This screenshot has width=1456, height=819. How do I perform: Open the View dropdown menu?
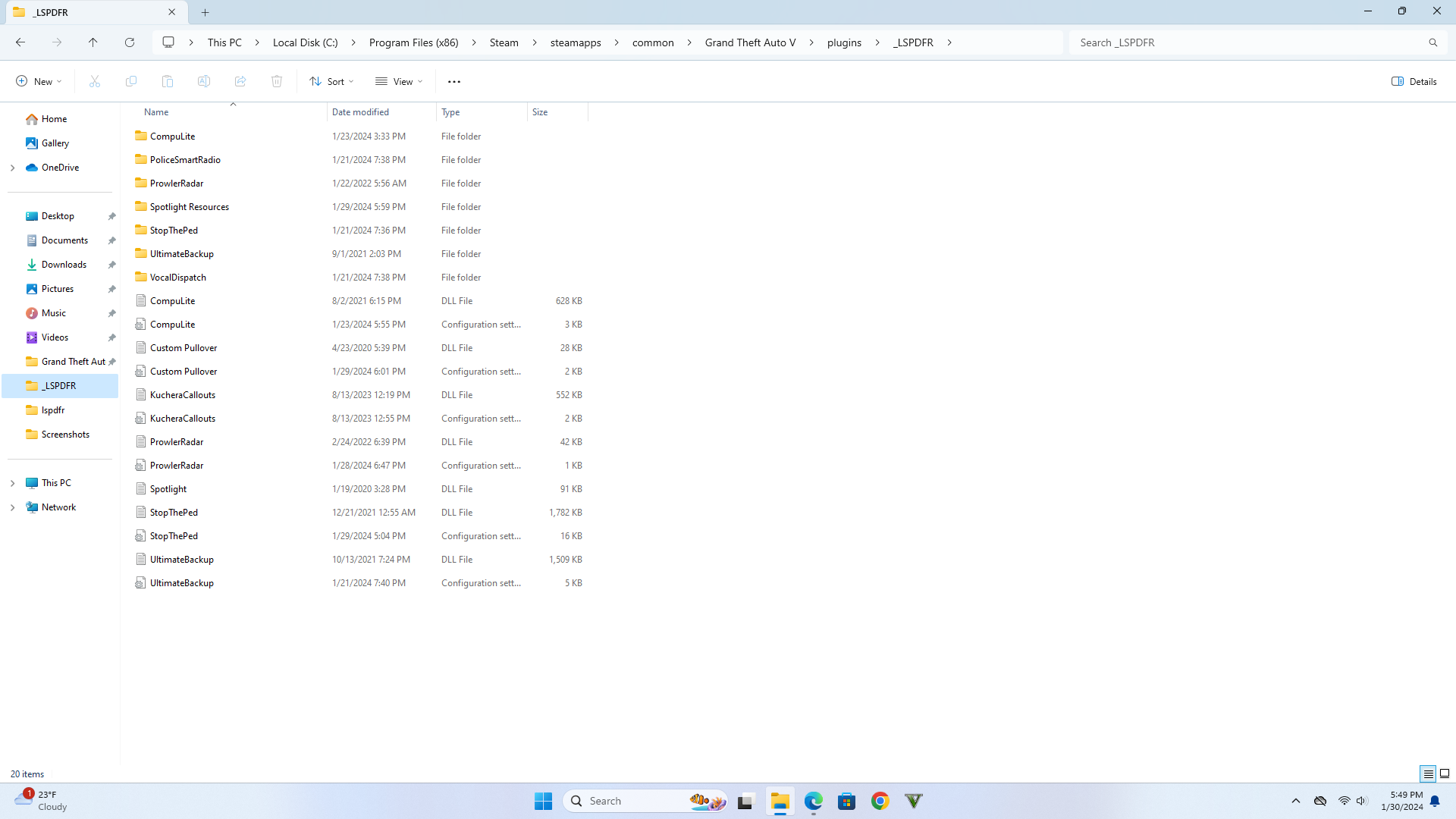coord(399,81)
